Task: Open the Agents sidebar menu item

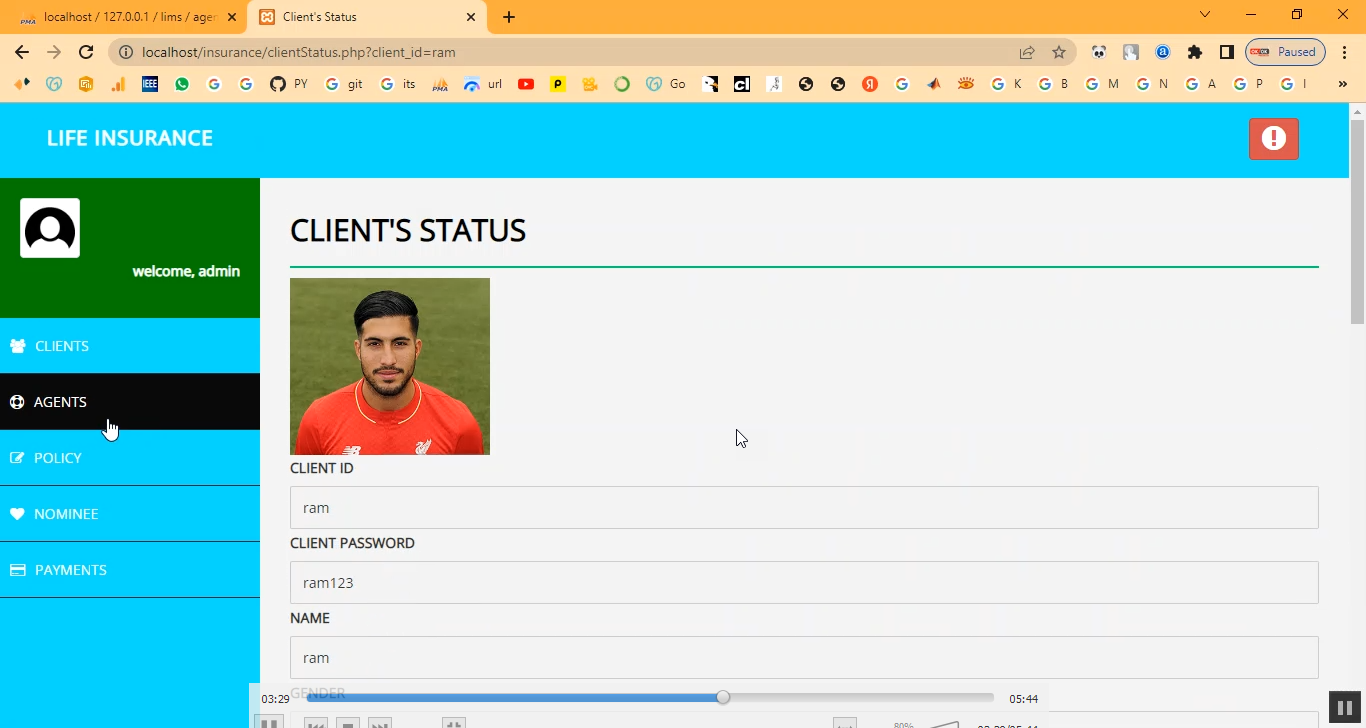Action: tap(60, 402)
